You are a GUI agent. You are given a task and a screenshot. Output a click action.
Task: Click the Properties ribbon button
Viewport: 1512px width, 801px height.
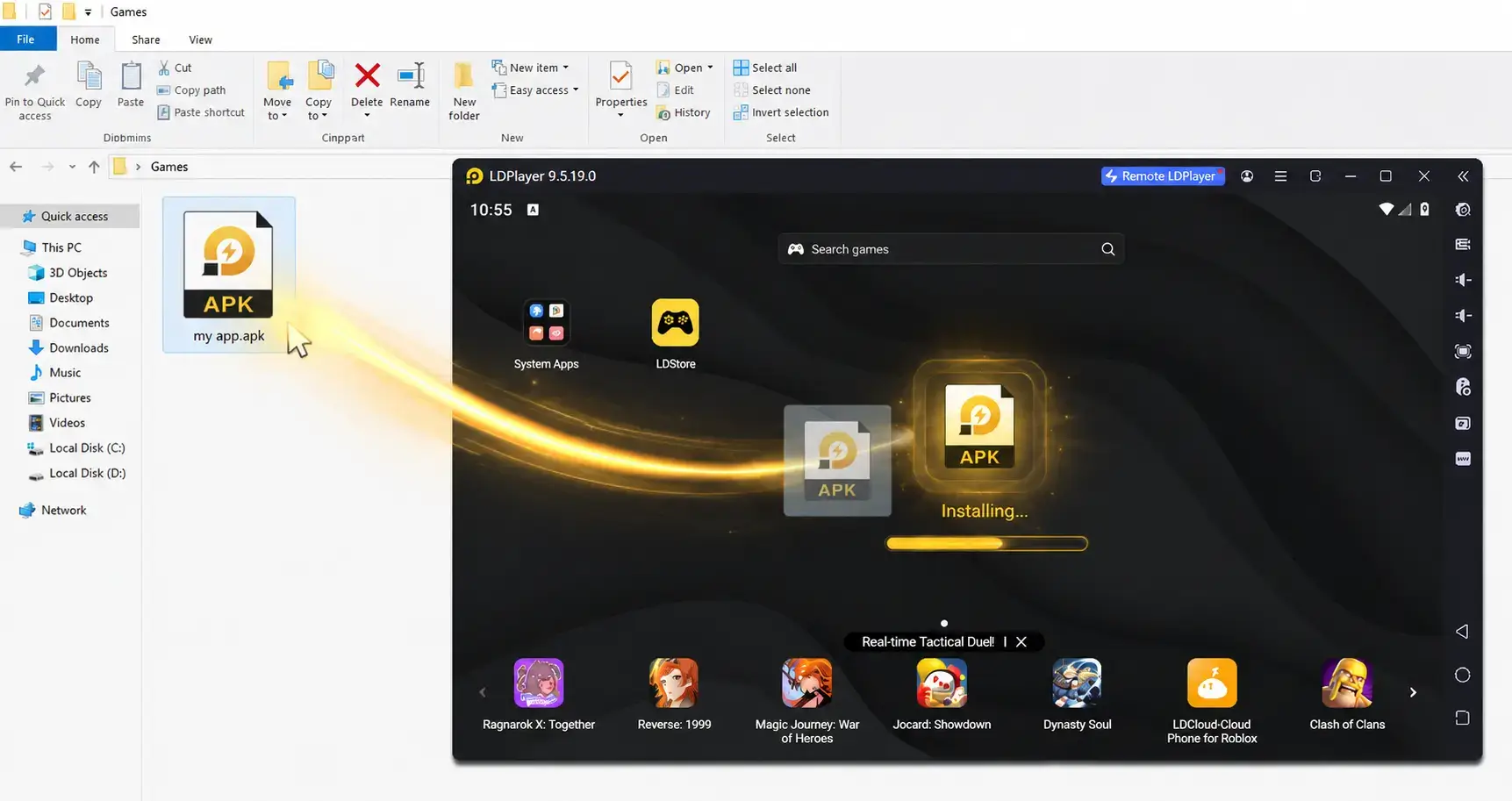(621, 89)
